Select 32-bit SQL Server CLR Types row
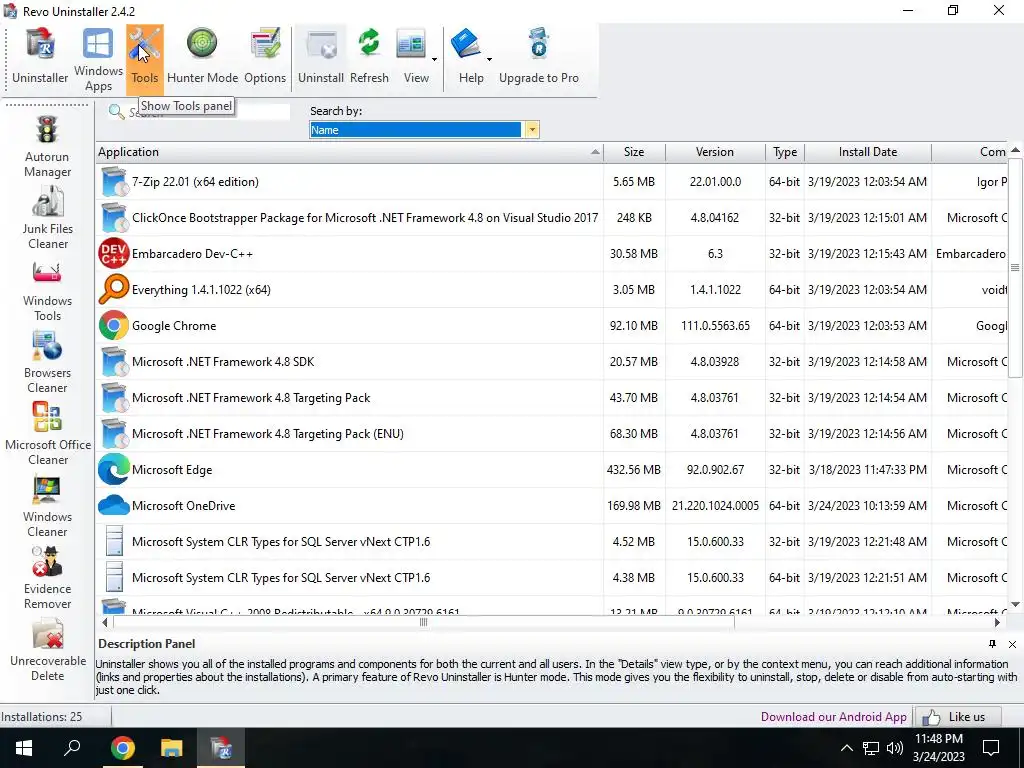This screenshot has width=1024, height=768. click(552, 541)
